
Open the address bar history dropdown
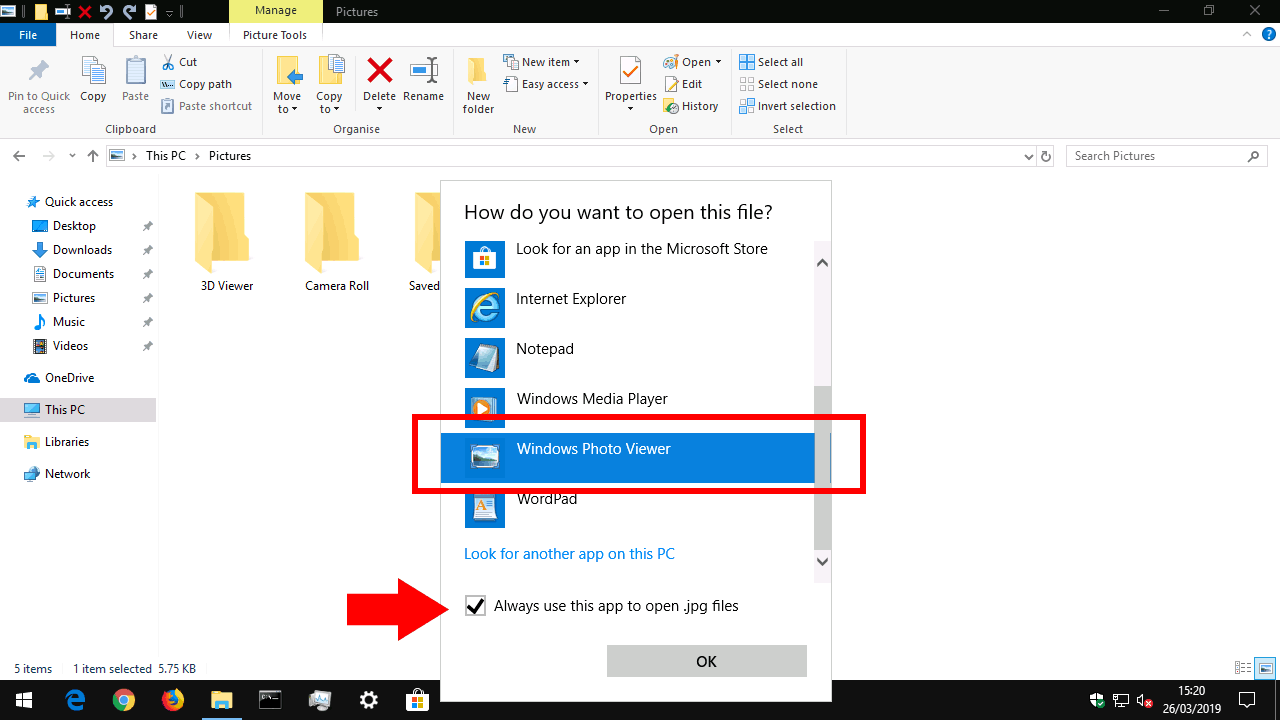(x=1030, y=157)
